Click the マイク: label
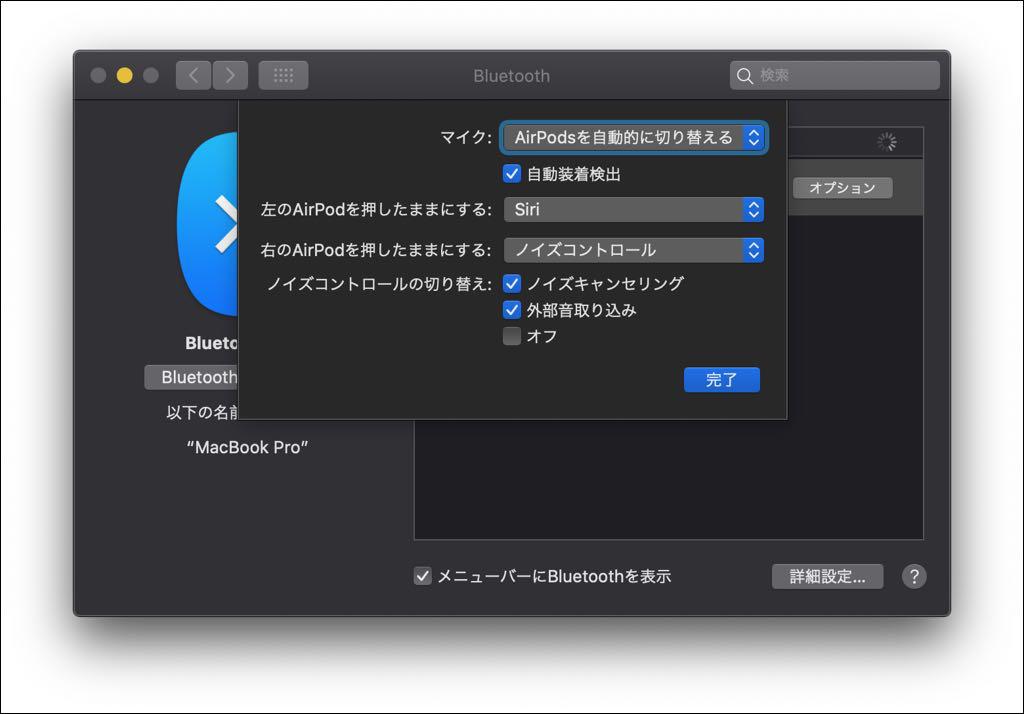The image size is (1024, 714). [x=466, y=137]
